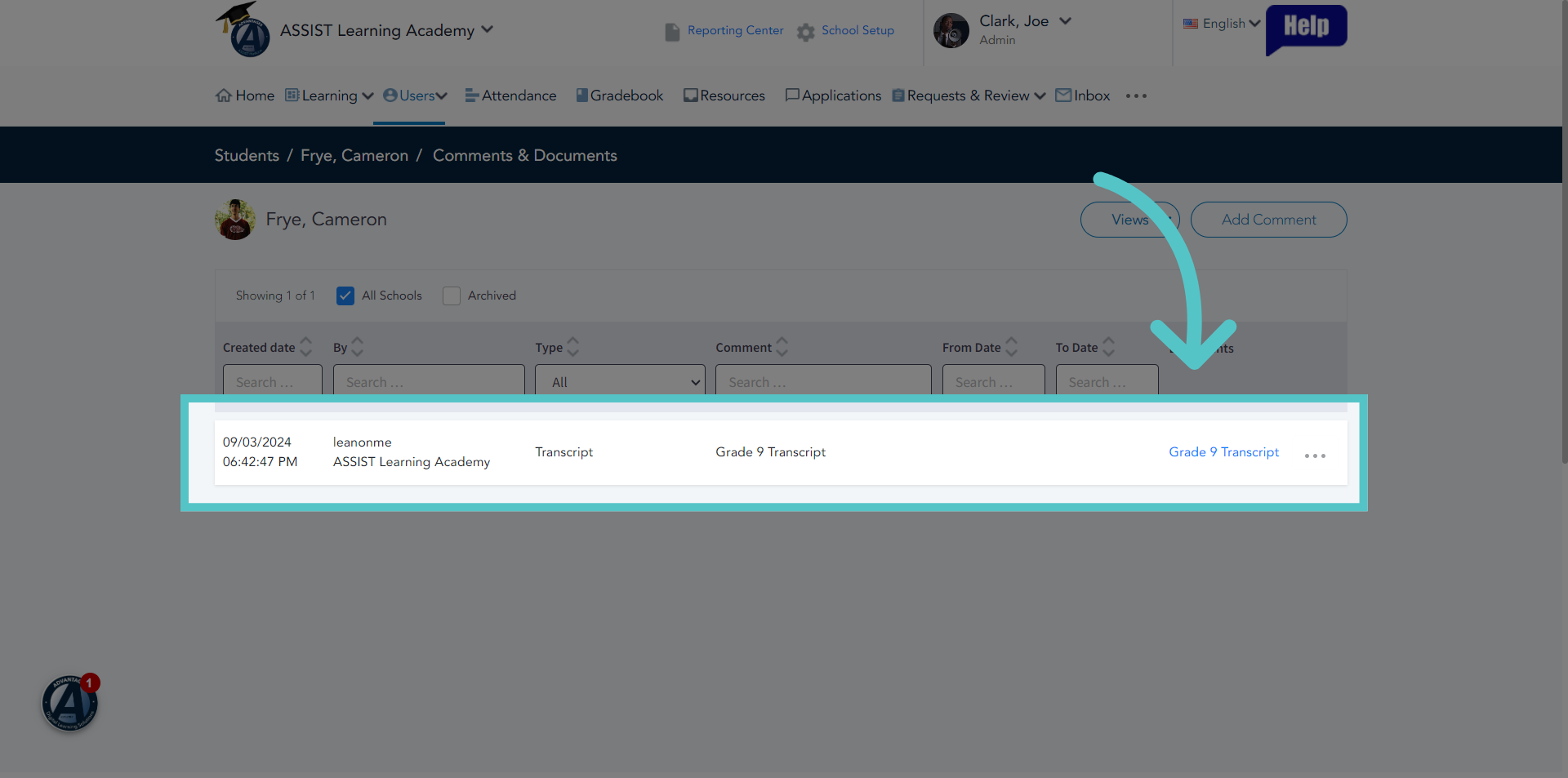Click the Home house icon
This screenshot has width=1568, height=778.
224,96
